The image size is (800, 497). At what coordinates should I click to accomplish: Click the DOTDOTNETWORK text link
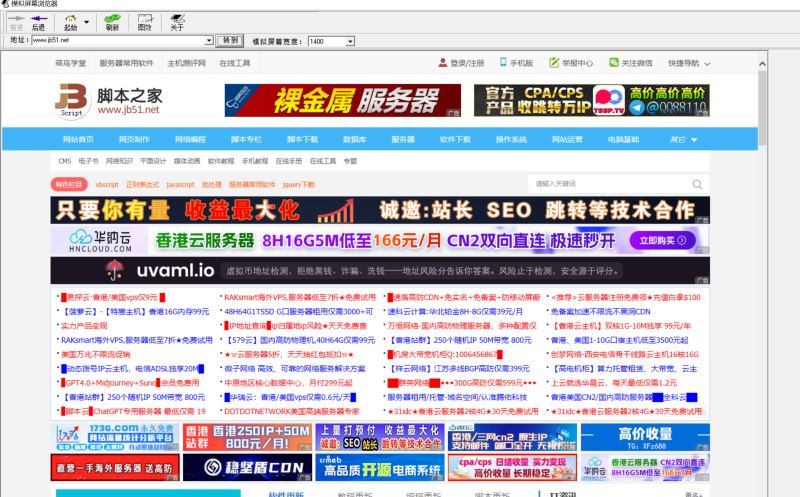tap(292, 411)
